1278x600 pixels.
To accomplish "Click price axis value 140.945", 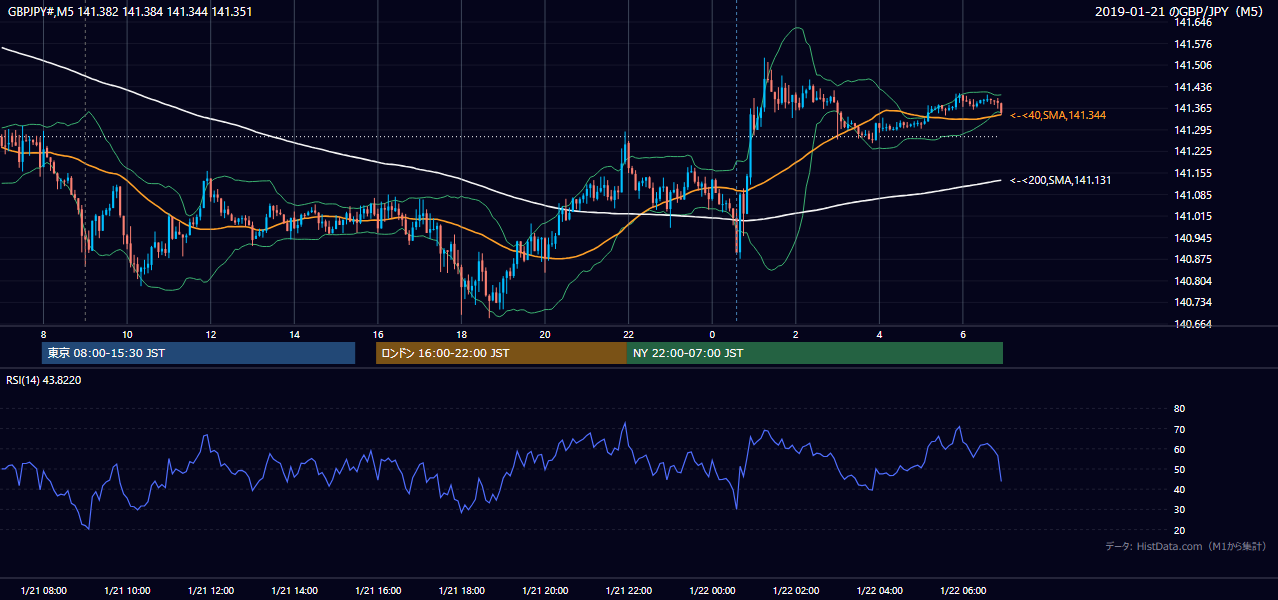I will pos(1193,238).
